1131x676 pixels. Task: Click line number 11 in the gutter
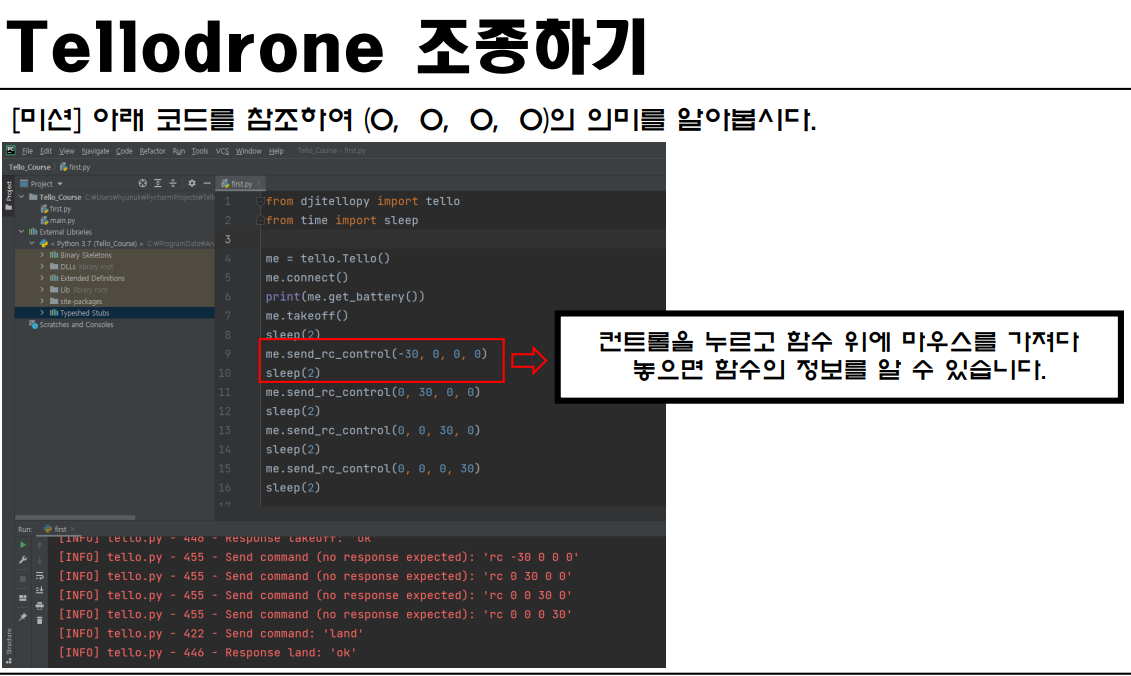coord(225,392)
